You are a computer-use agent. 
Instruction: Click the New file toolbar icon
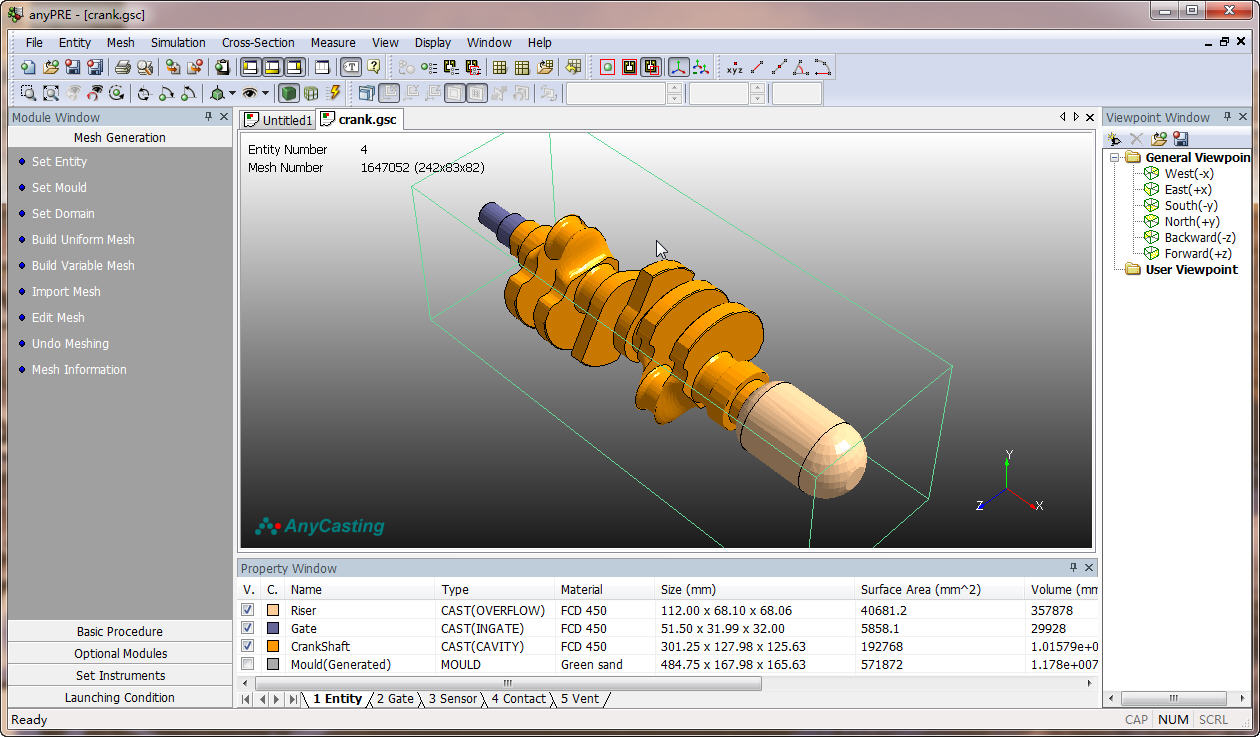pyautogui.click(x=28, y=67)
